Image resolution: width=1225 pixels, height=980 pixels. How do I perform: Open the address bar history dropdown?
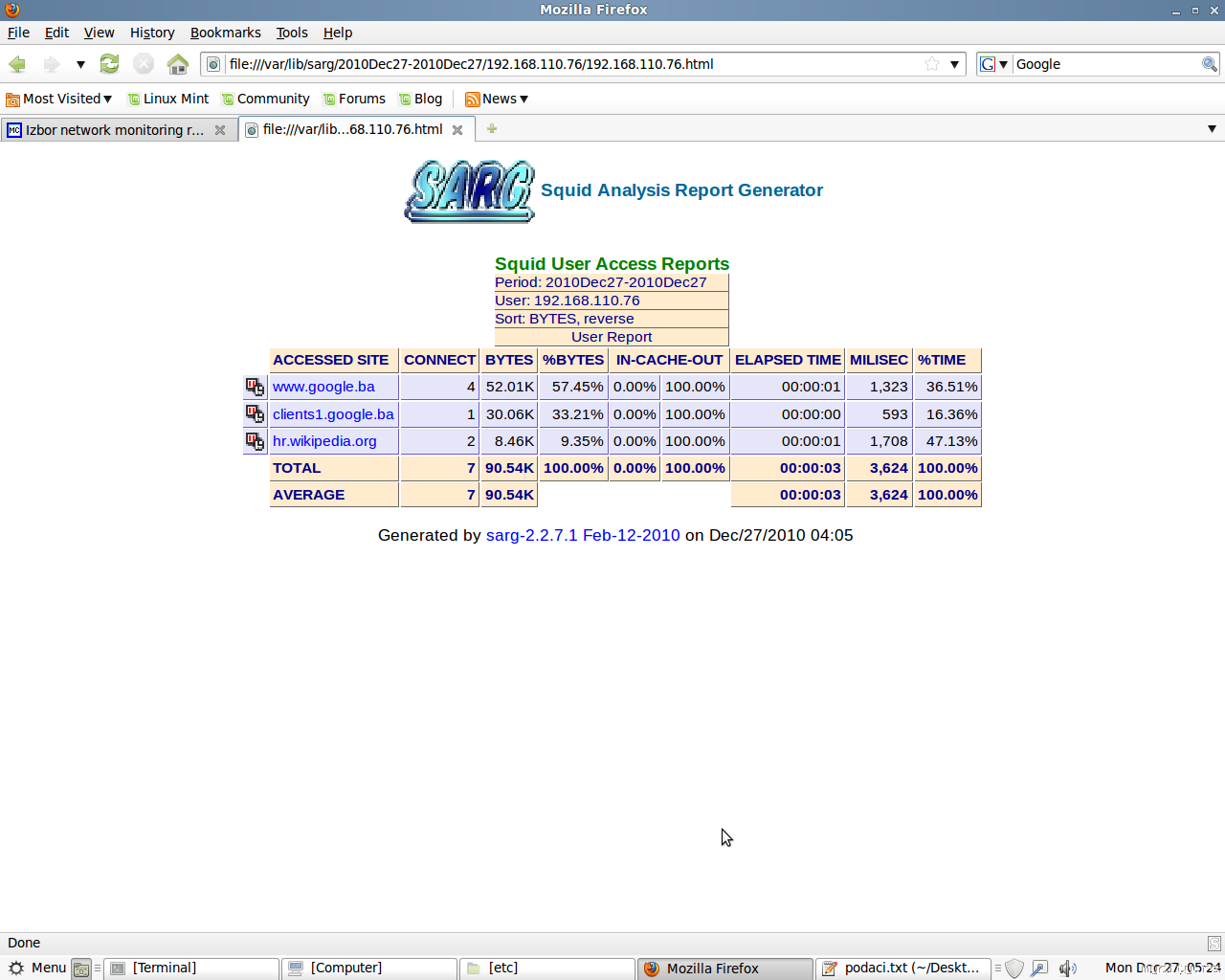[954, 64]
